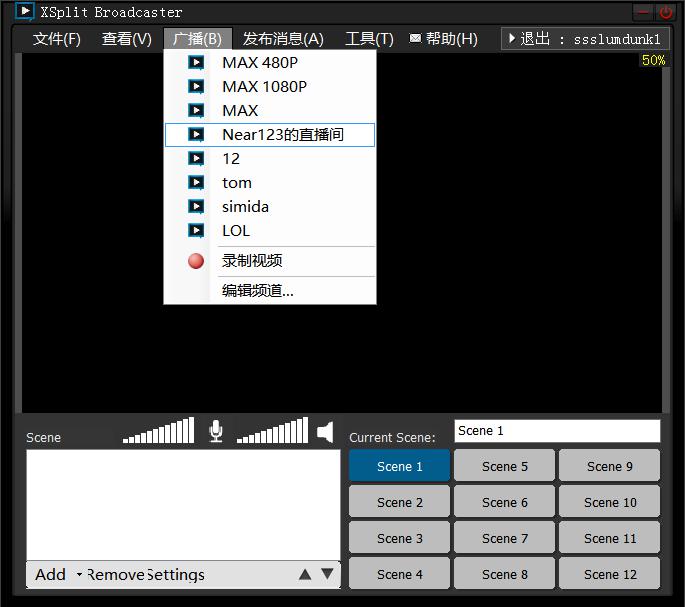Switch to Scene 12
Viewport: 685px width, 607px height.
(609, 574)
